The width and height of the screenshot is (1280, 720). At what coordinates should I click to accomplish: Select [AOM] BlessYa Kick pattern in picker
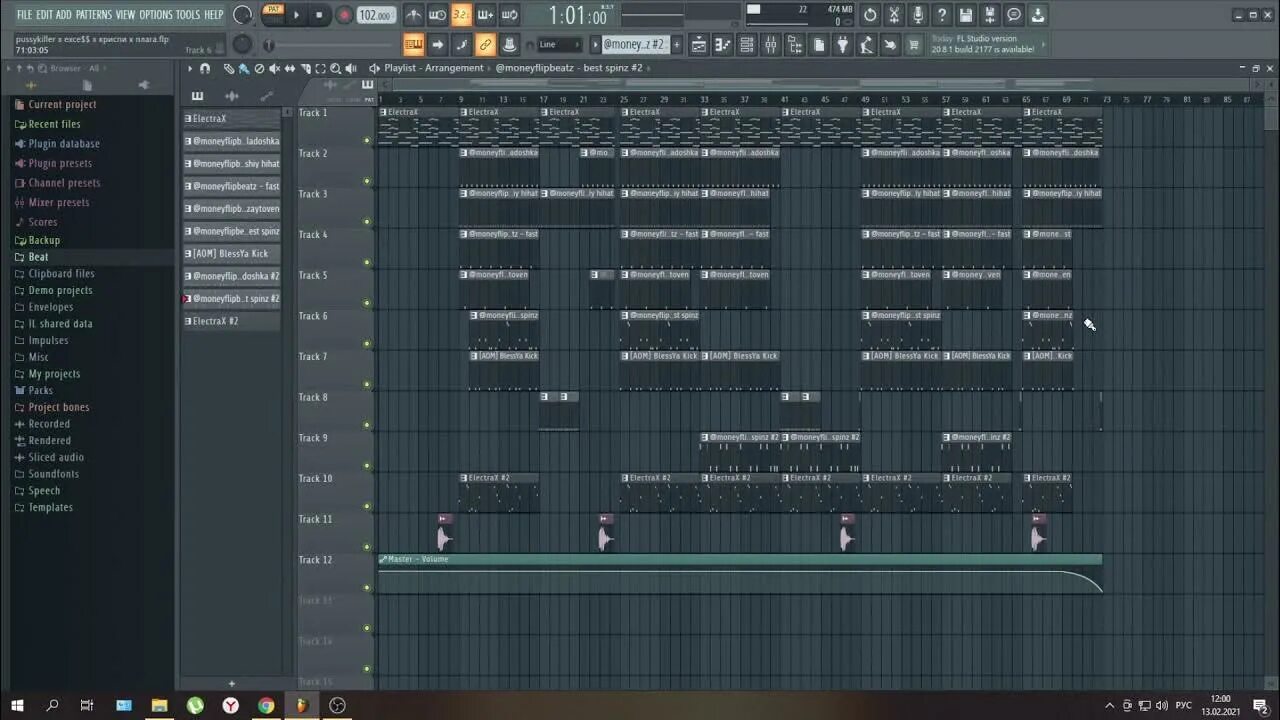point(231,254)
